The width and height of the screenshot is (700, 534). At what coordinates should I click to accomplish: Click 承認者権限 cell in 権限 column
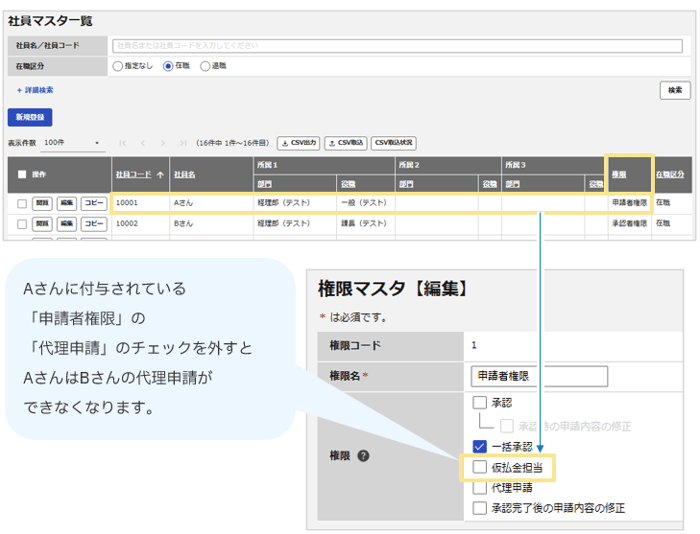pyautogui.click(x=629, y=223)
